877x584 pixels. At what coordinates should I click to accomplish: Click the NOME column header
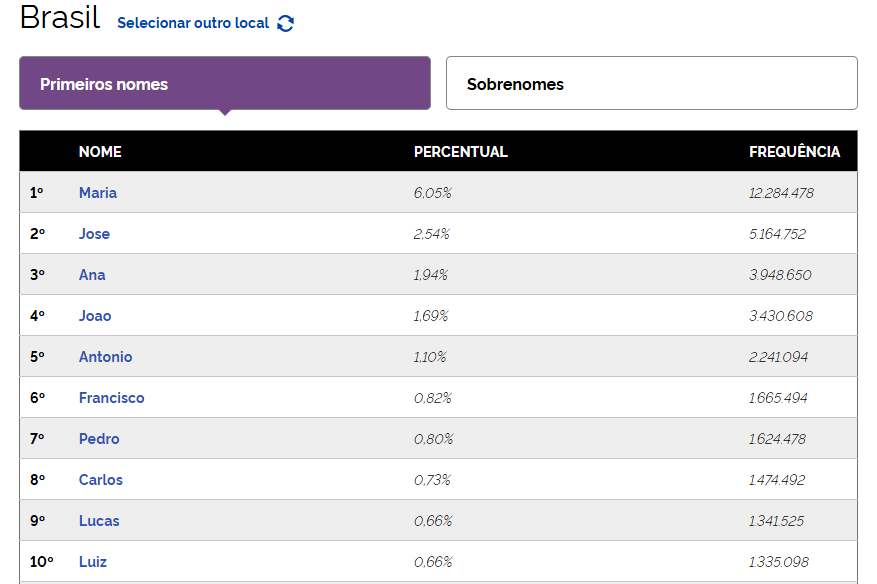100,152
